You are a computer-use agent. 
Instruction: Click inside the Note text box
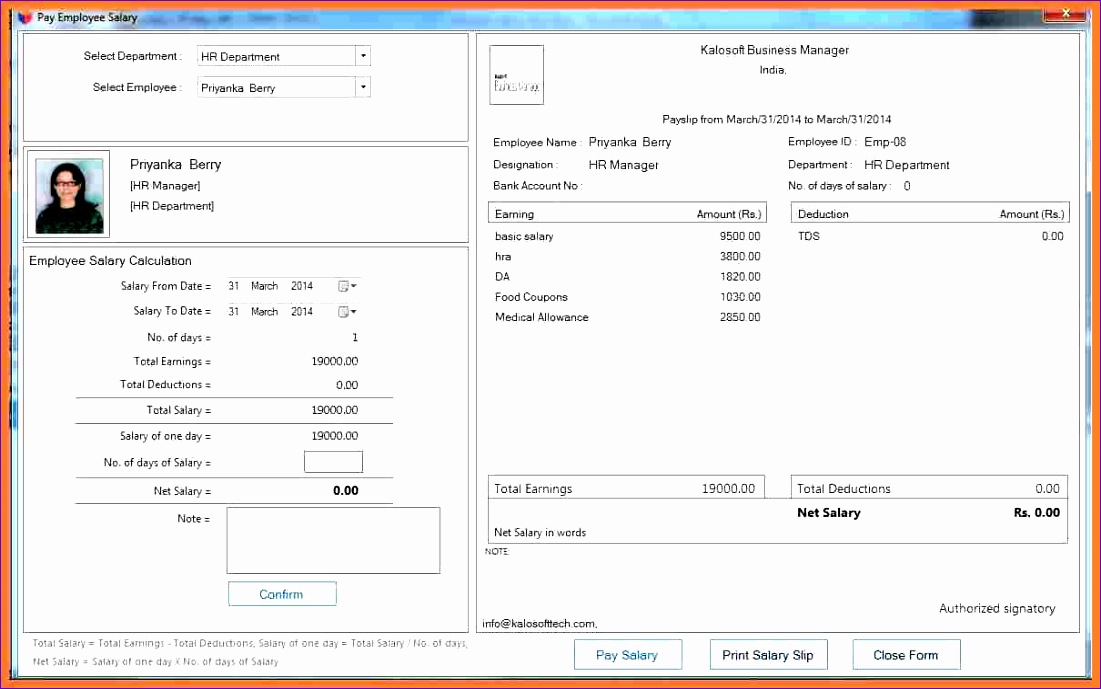click(333, 540)
